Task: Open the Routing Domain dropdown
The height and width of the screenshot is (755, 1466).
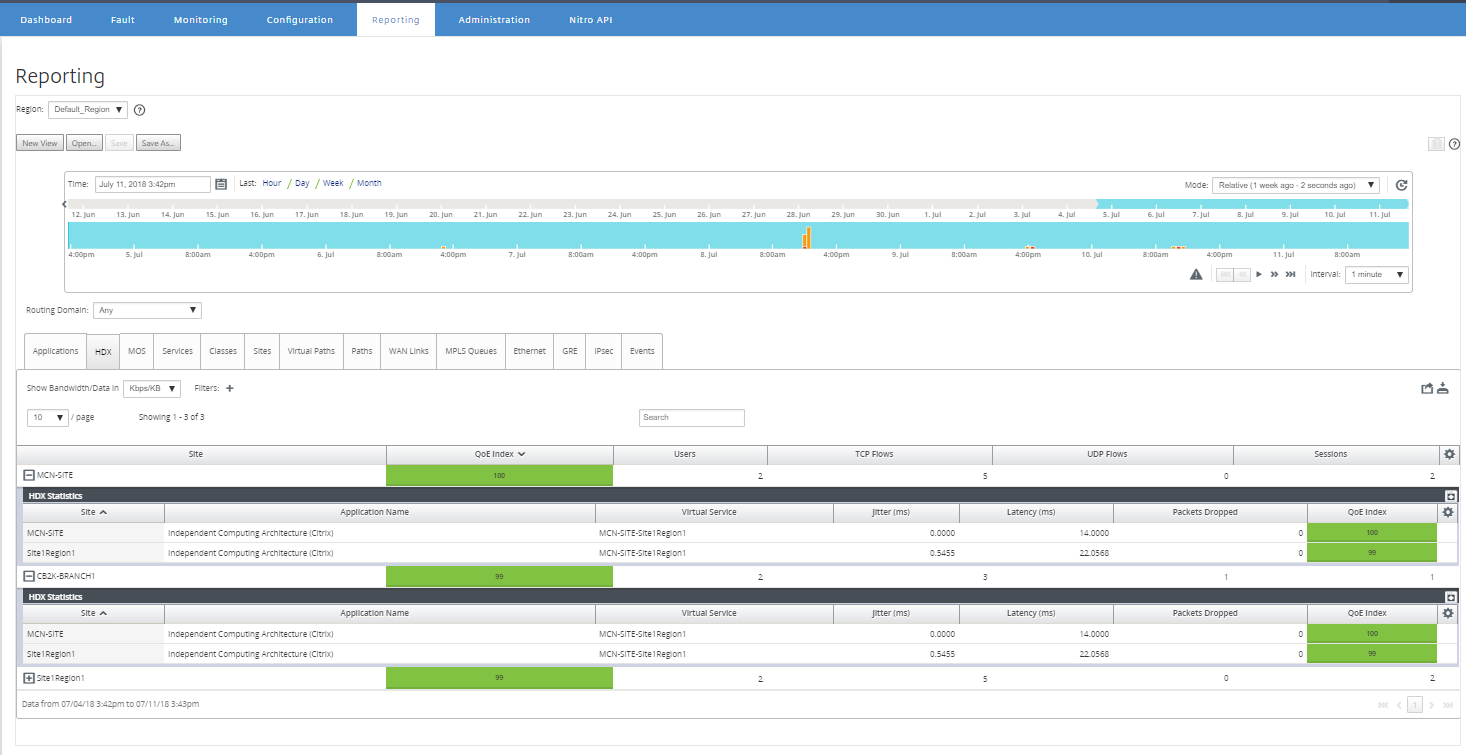Action: 147,310
